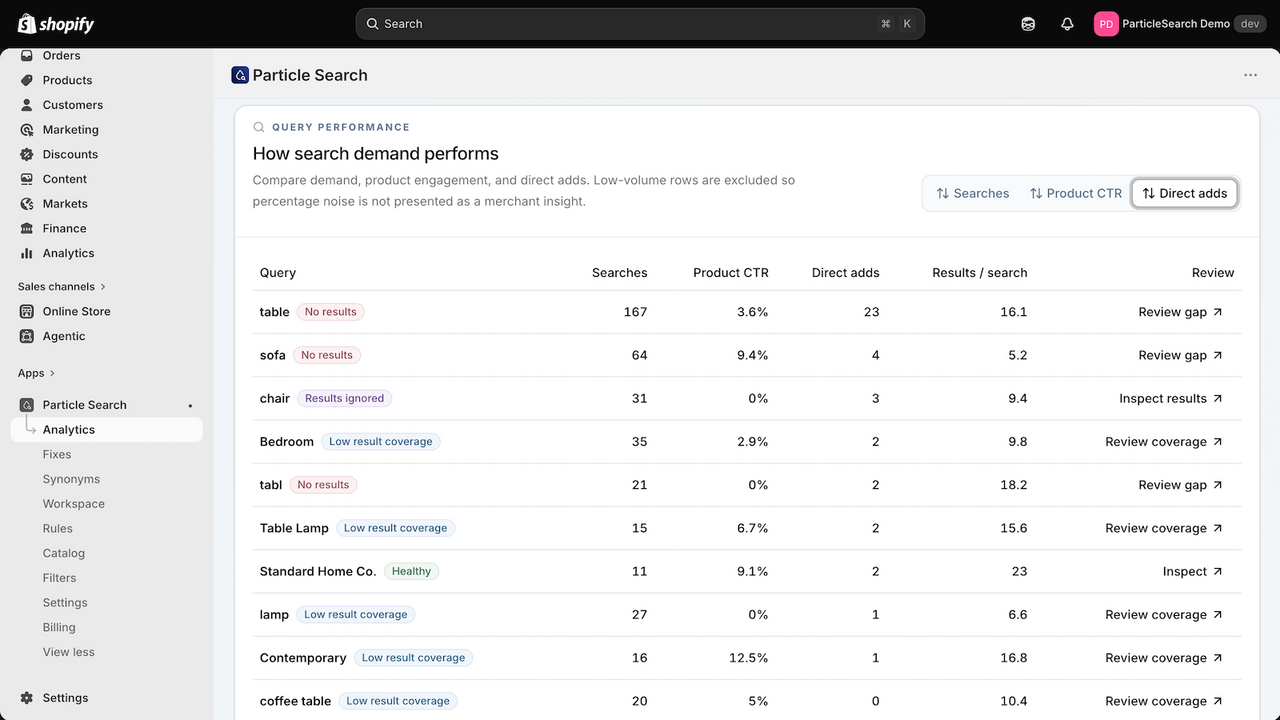
Task: Click the Results ignored badge on chair
Action: click(344, 398)
